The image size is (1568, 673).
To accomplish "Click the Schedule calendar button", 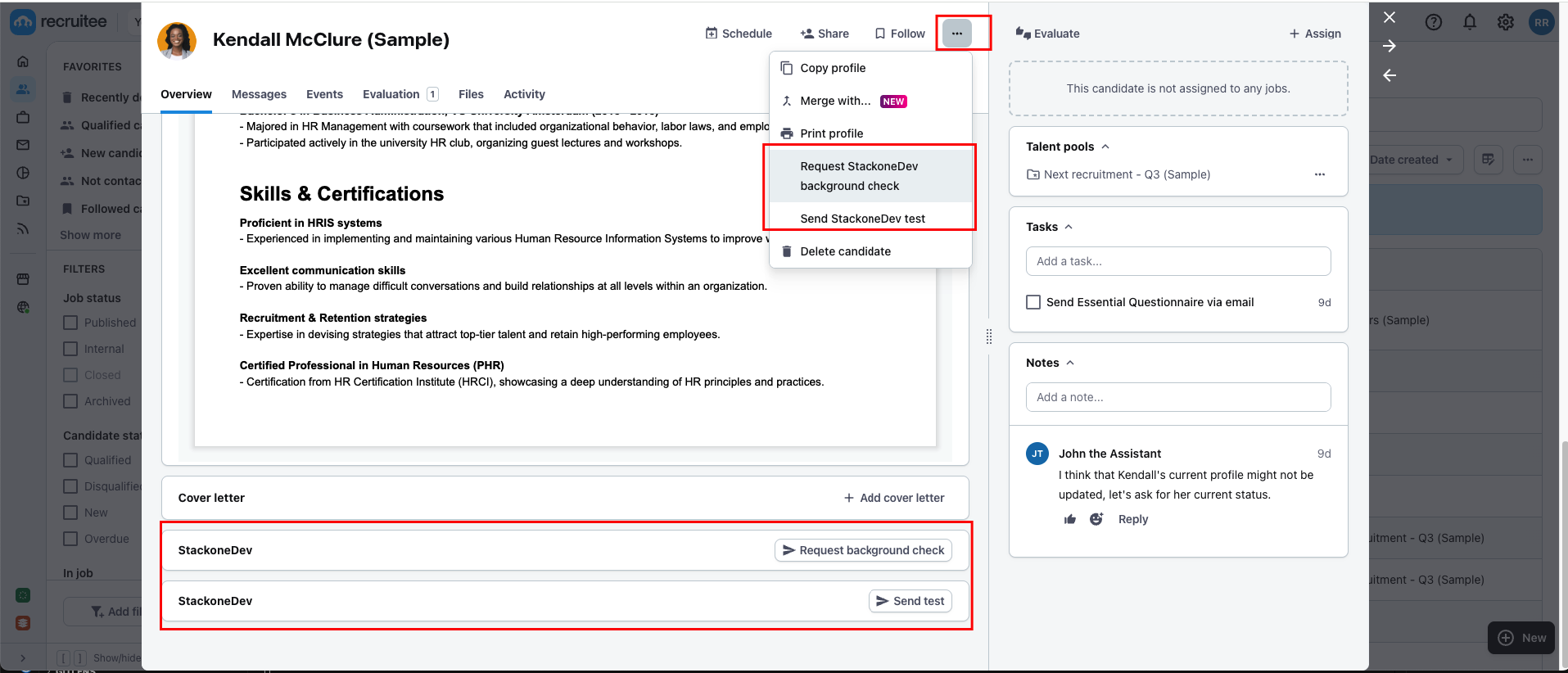I will [x=739, y=34].
